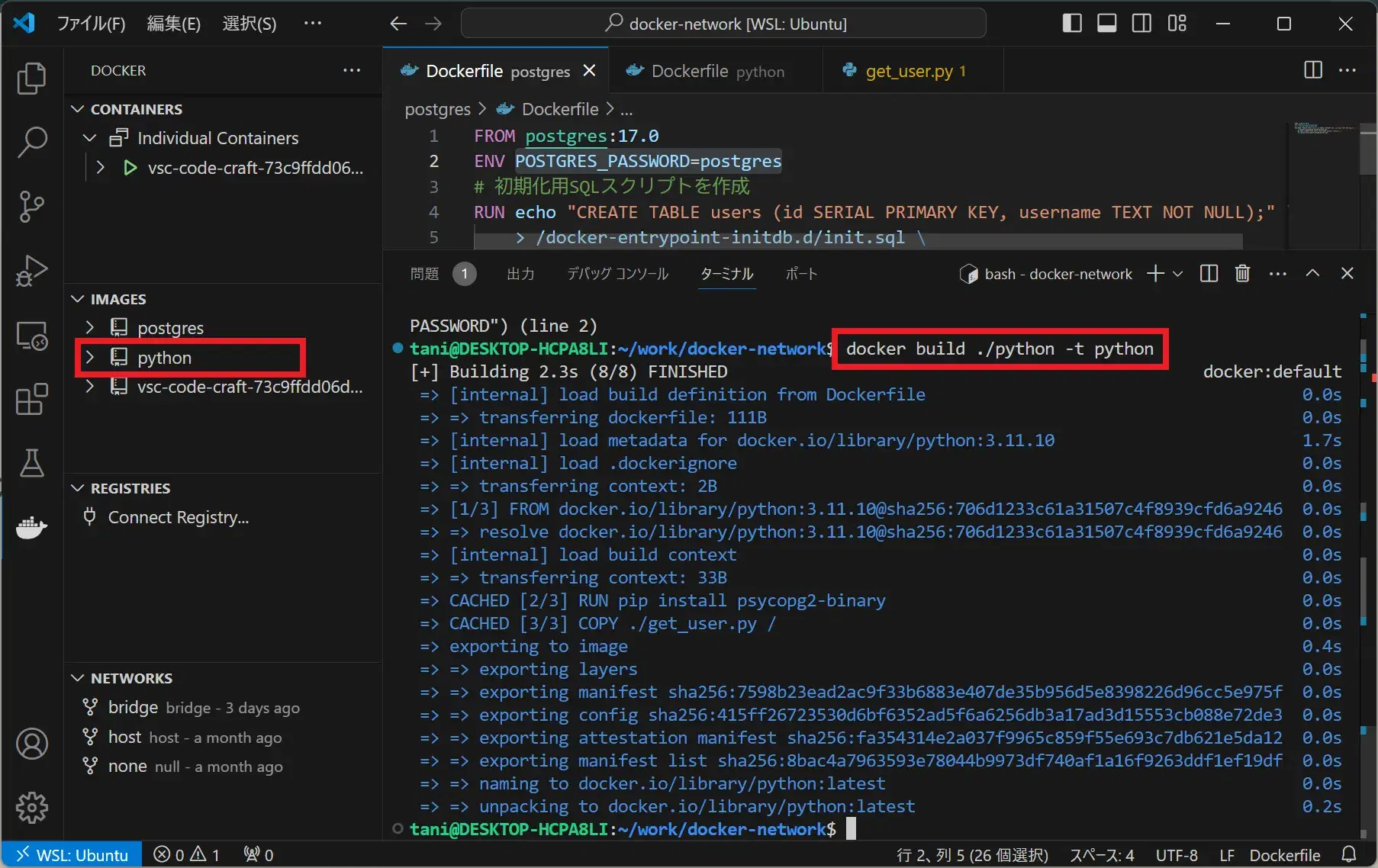
Task: Toggle the bottom panel layout button
Action: pos(1106,24)
